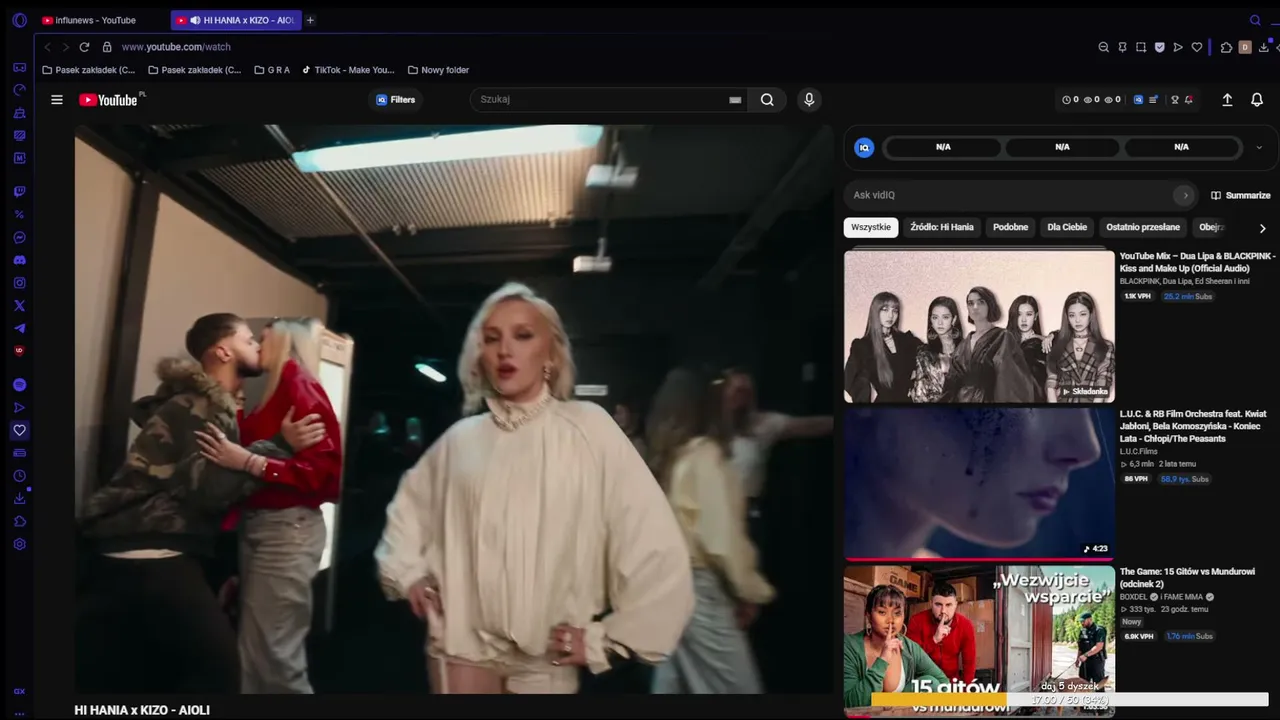Open the Nowy folder bookmarks folder
This screenshot has width=1280, height=720.
(x=438, y=70)
